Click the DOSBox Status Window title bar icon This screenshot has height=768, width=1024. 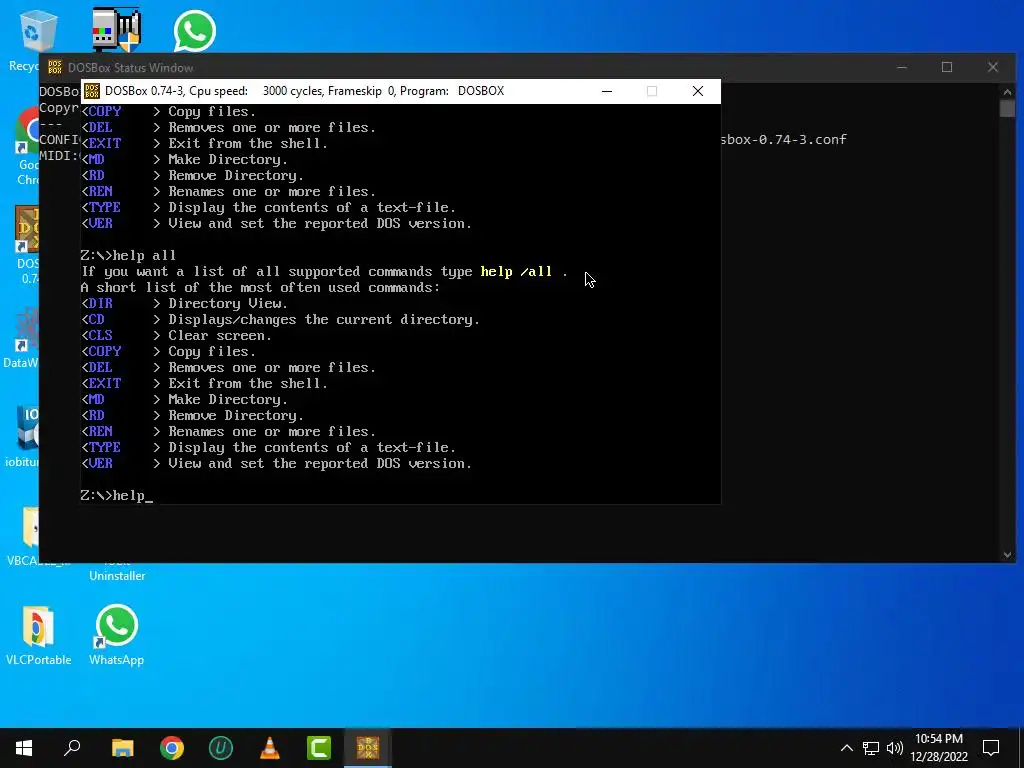click(x=55, y=67)
